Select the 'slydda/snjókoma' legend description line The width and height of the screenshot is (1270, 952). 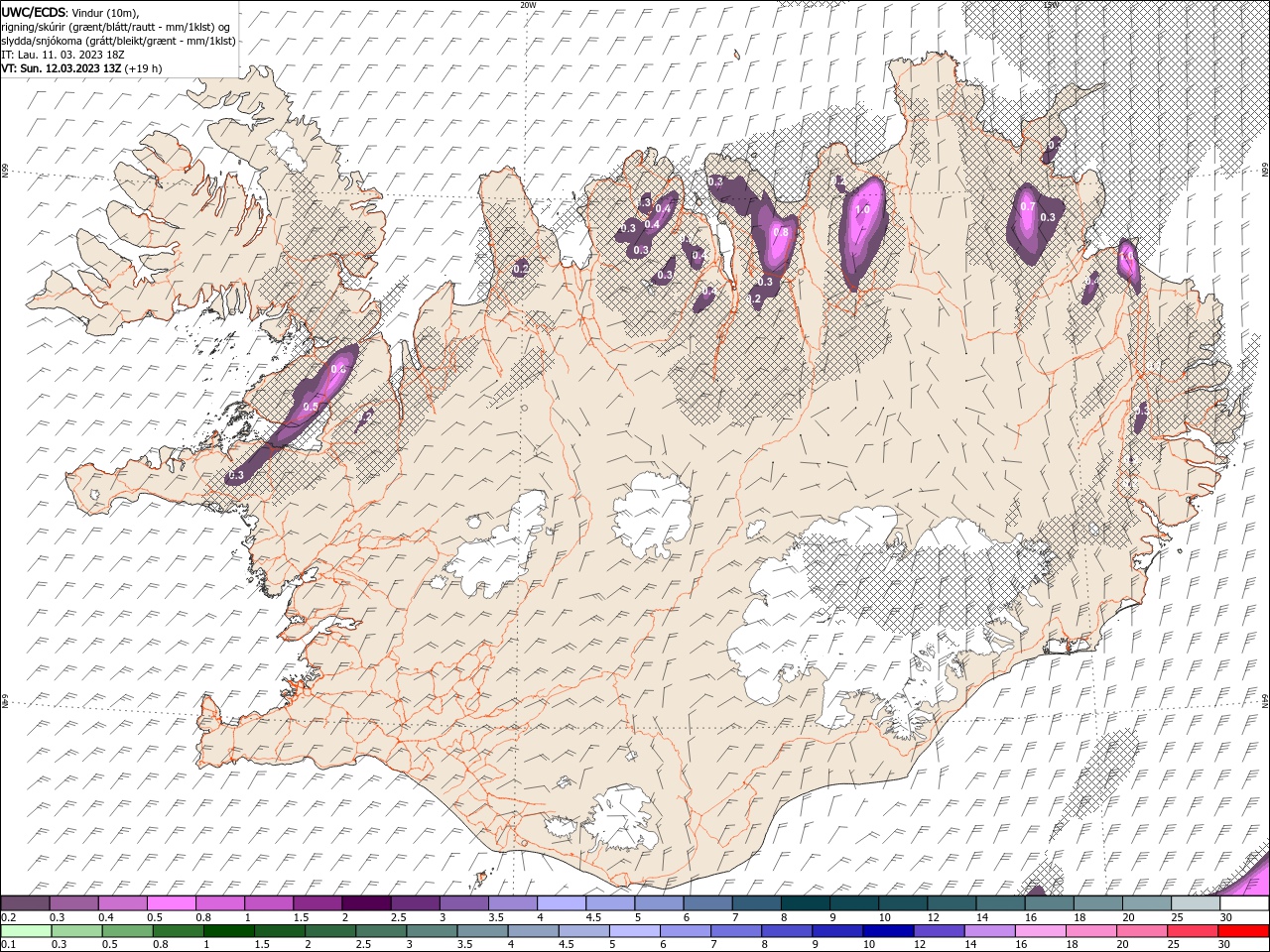point(118,41)
